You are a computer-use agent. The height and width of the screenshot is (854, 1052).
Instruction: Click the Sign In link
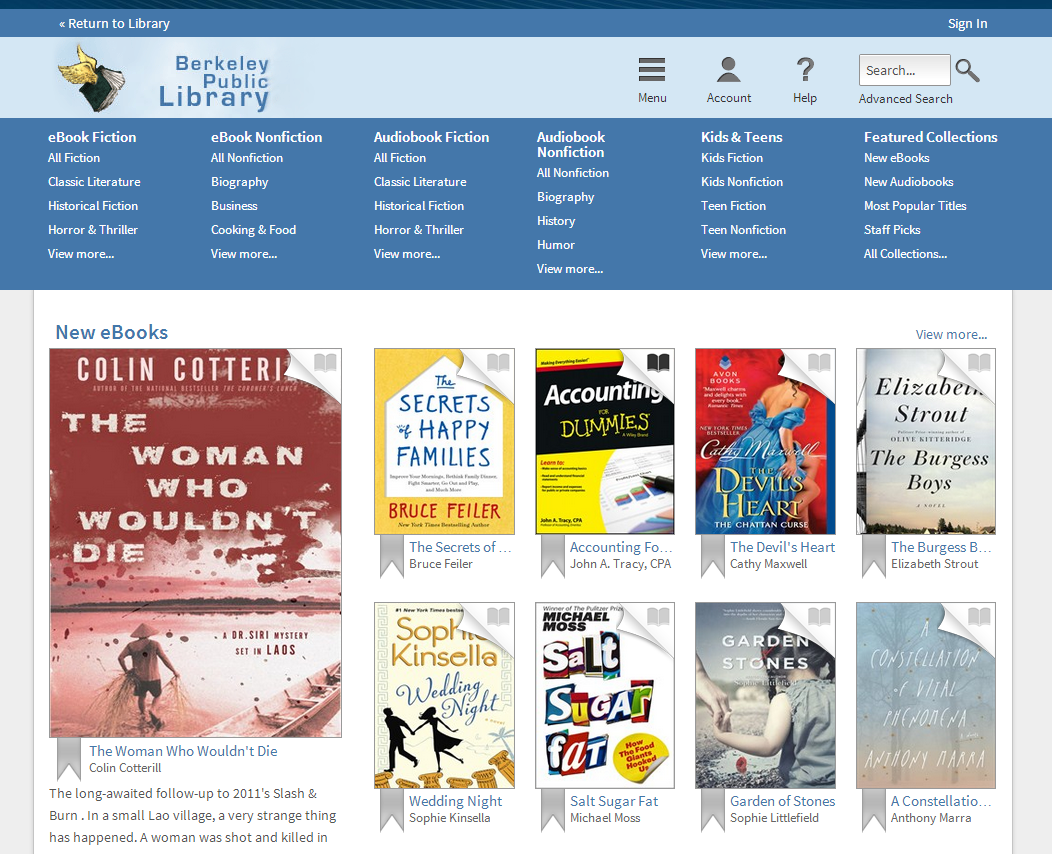967,23
